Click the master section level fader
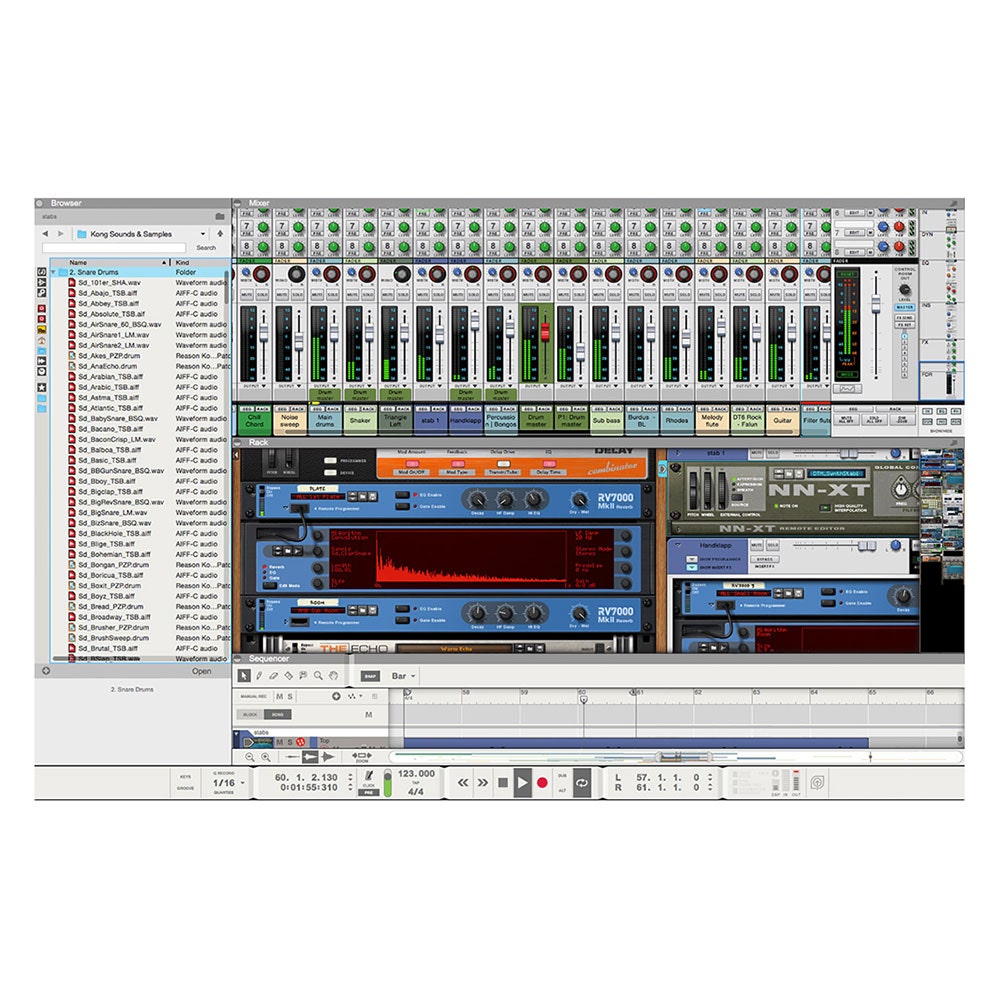 click(x=876, y=302)
